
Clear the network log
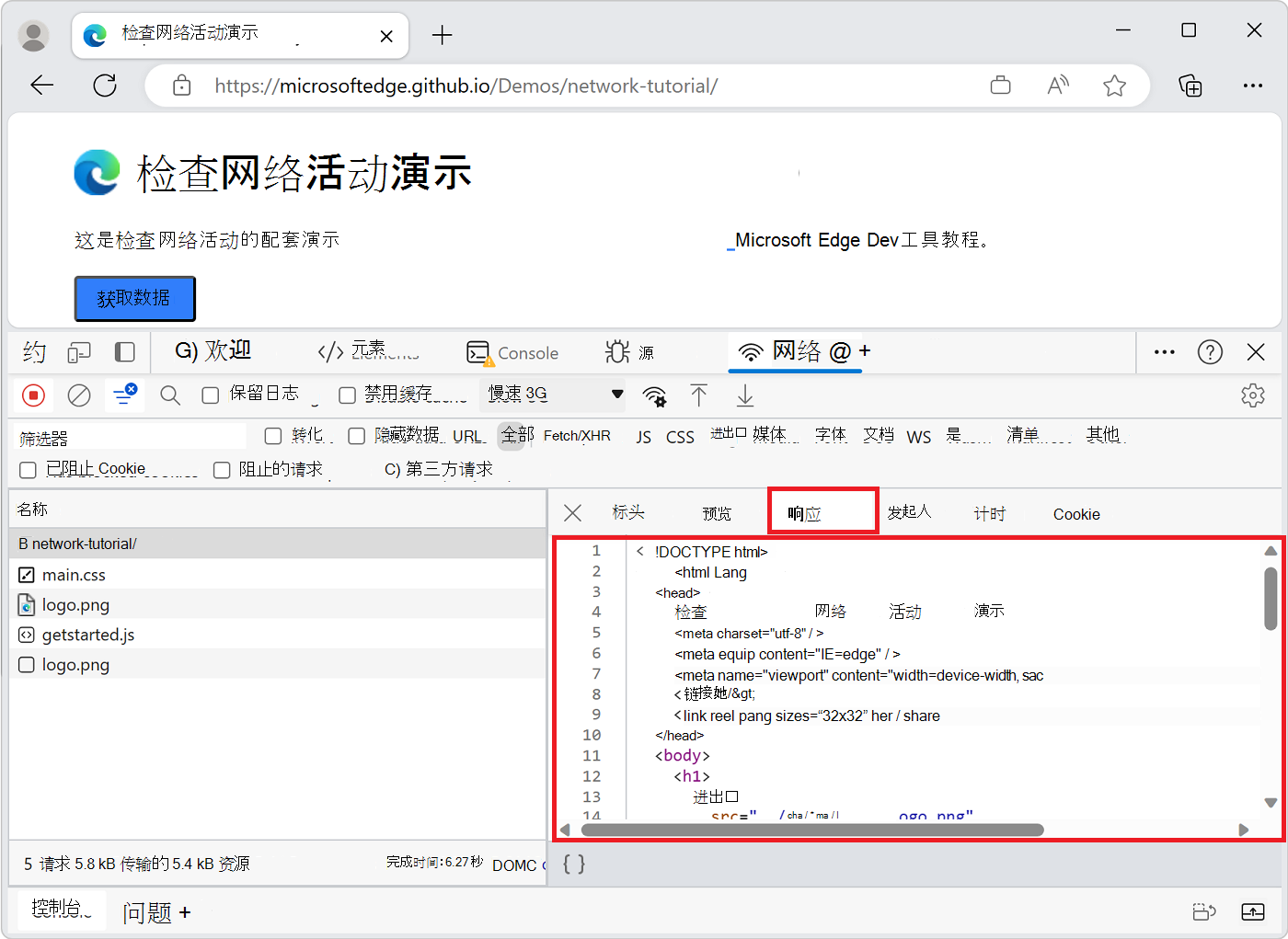tap(79, 395)
